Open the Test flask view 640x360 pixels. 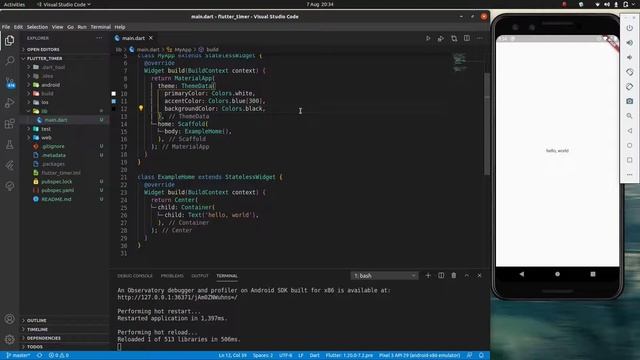click(x=9, y=144)
